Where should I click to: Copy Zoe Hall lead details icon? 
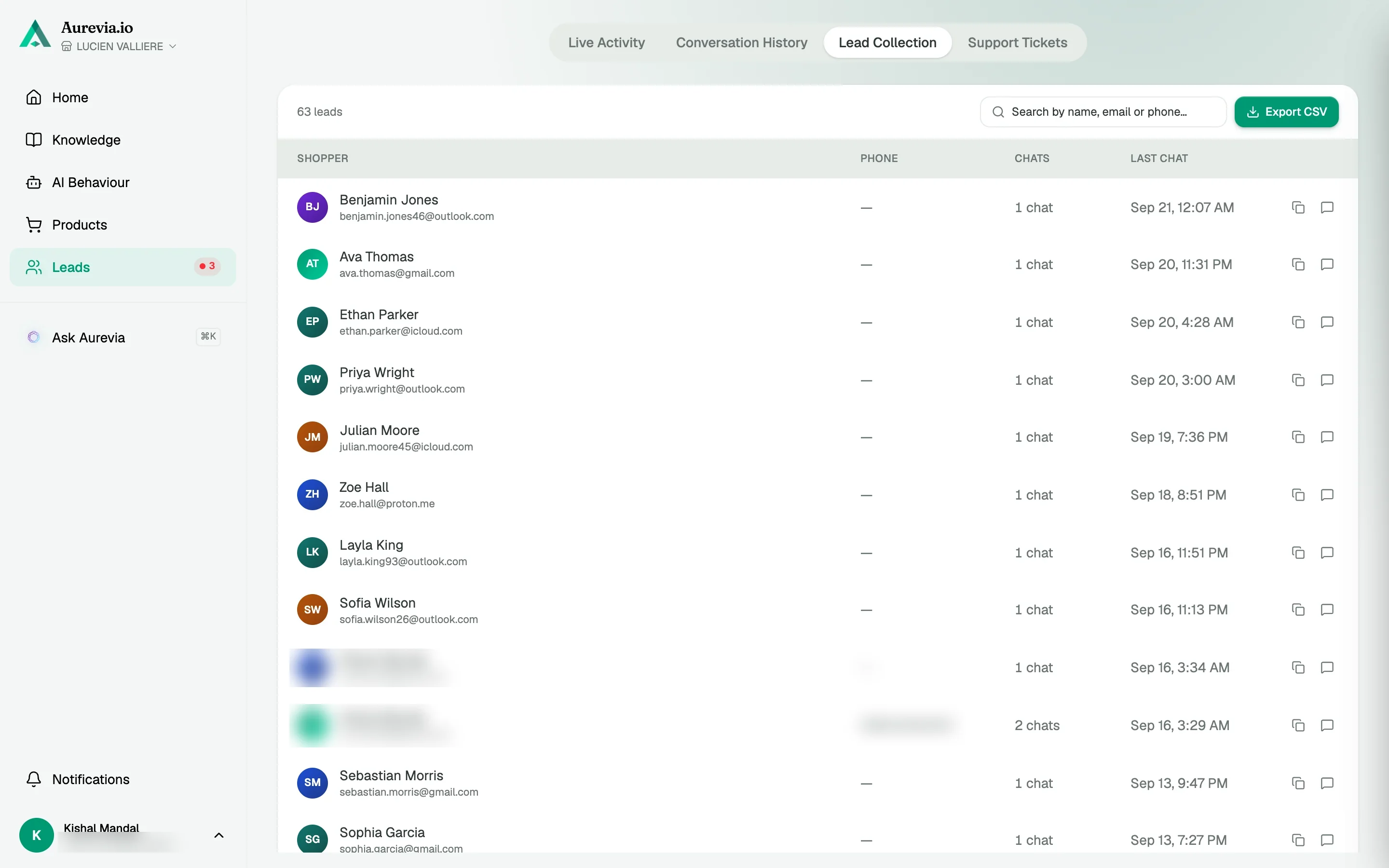click(1298, 495)
